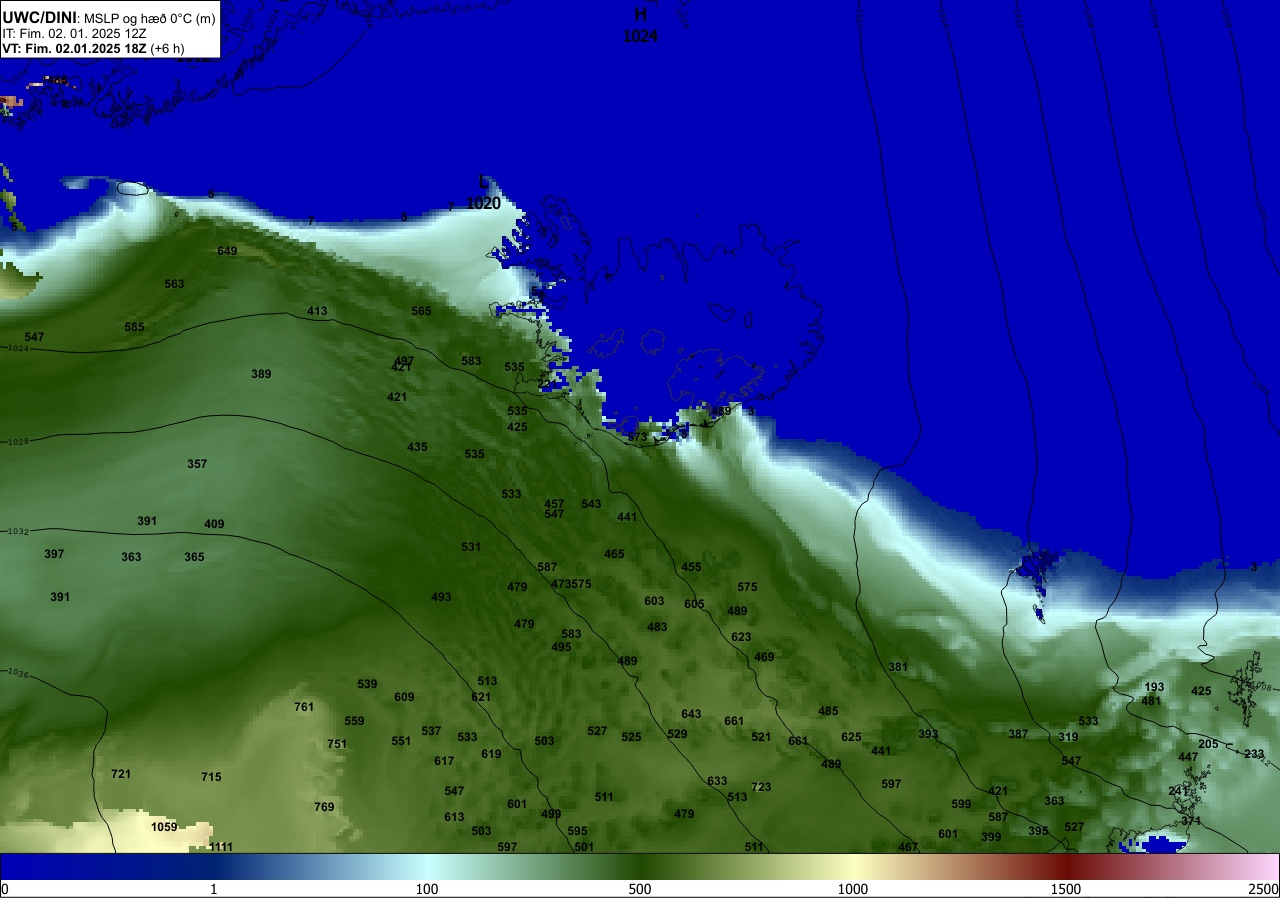Image resolution: width=1280 pixels, height=898 pixels.
Task: Click the color bar tick labeled 2500
Action: (x=1263, y=889)
